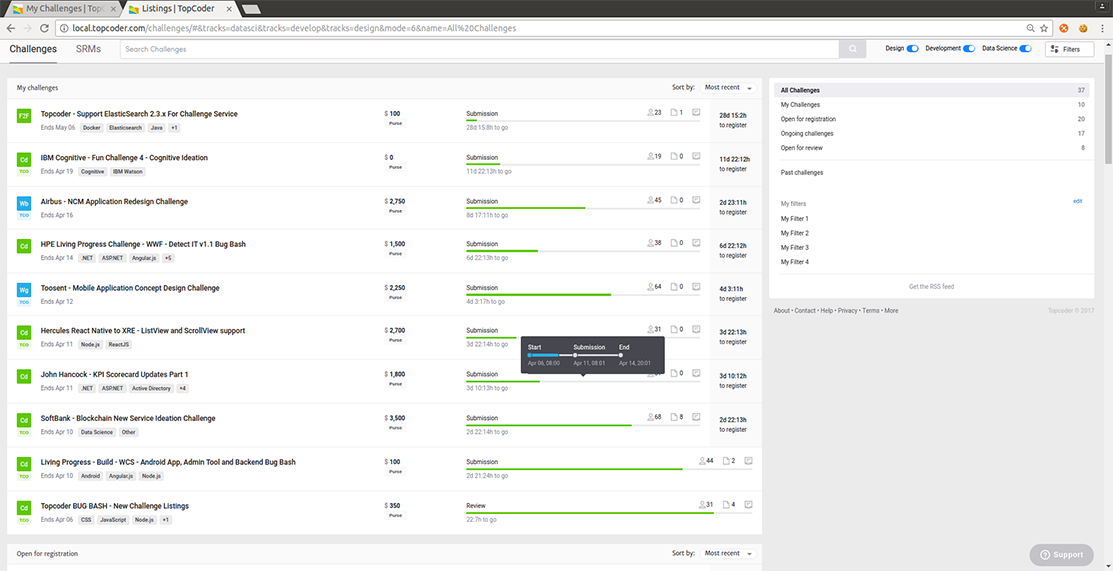Click the Cd badge of HPE Living Progress challenge
This screenshot has height=571, width=1113.
pos(24,246)
